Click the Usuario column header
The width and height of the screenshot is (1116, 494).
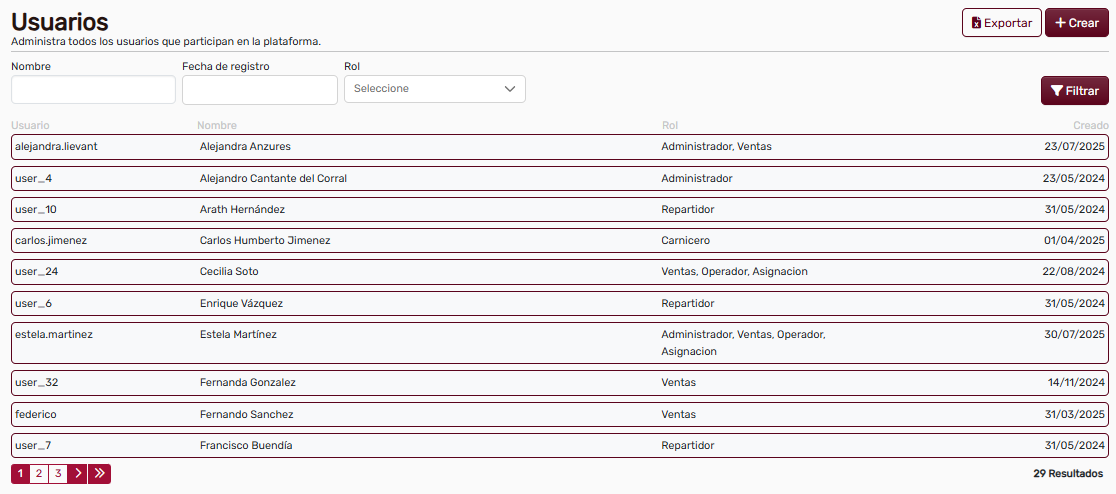[30, 125]
